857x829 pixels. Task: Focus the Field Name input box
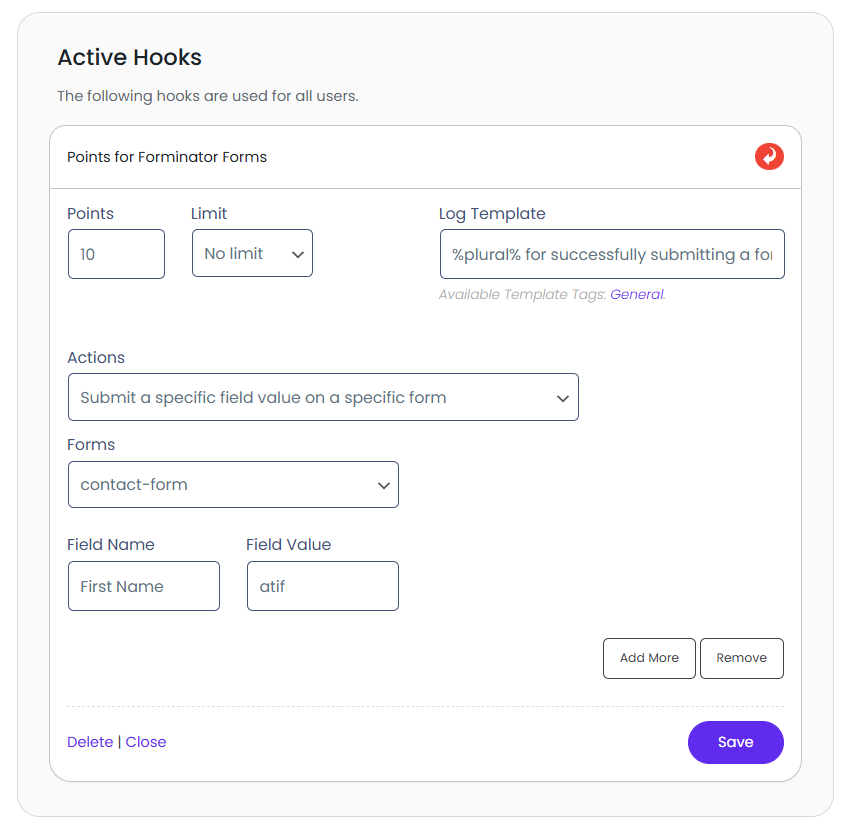143,586
